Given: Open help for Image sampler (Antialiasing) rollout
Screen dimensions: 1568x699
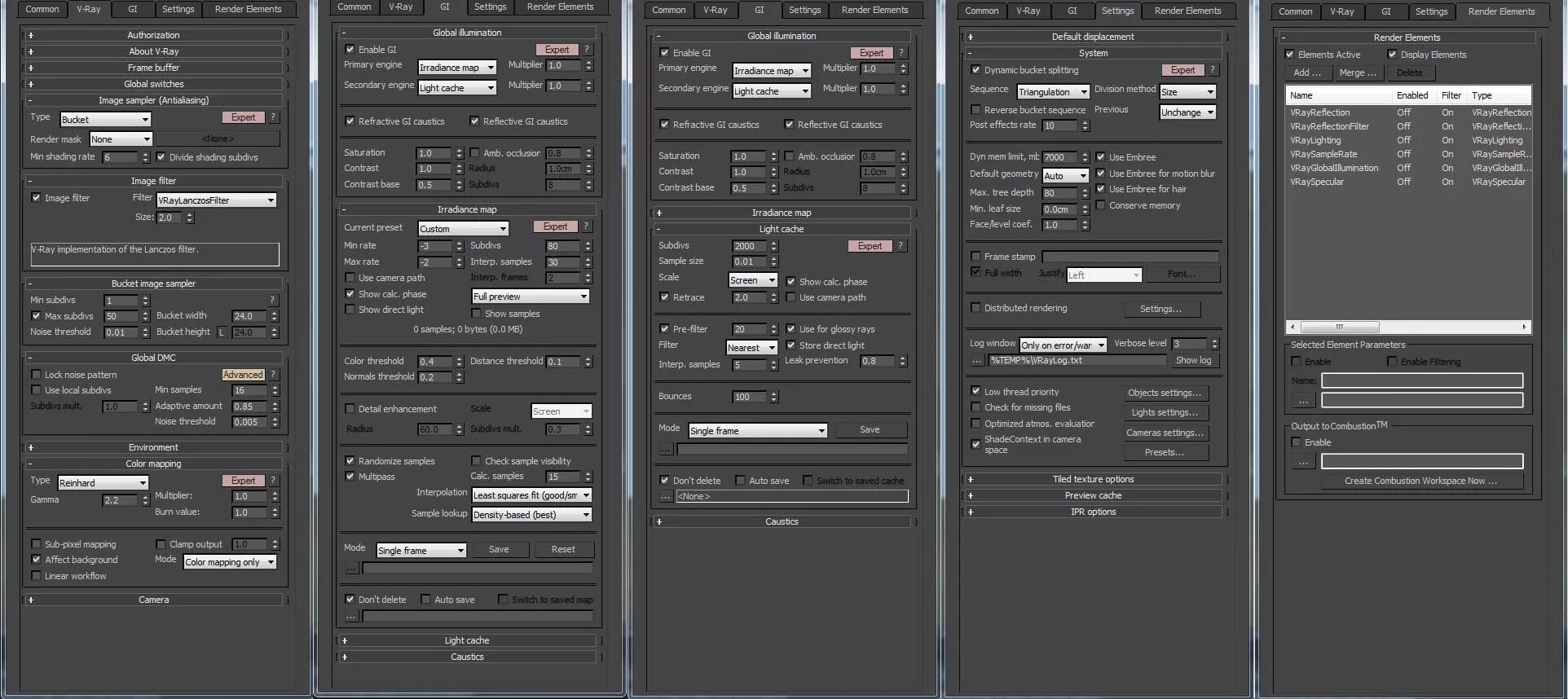Looking at the screenshot, I should [x=274, y=117].
